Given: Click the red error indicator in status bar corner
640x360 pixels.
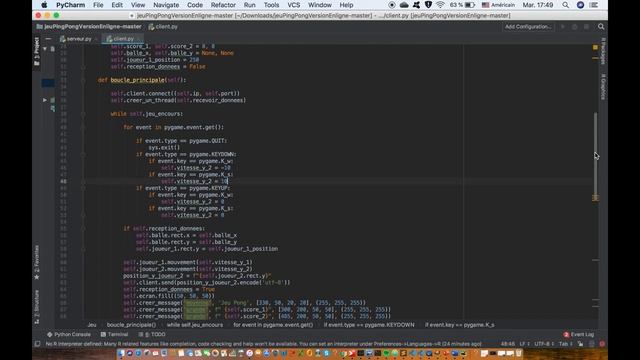Looking at the screenshot, I should [x=602, y=344].
